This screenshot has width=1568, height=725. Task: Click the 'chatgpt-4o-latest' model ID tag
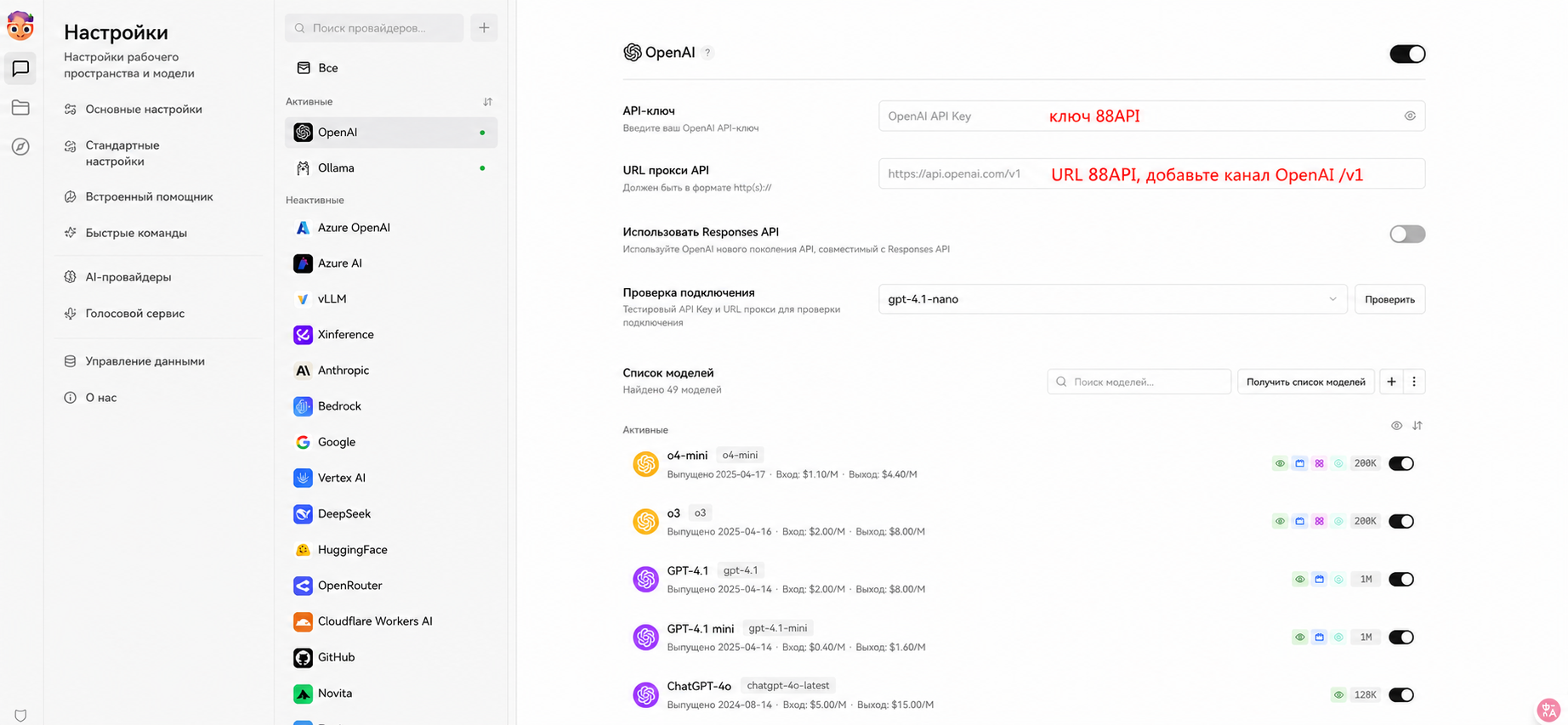coord(787,686)
